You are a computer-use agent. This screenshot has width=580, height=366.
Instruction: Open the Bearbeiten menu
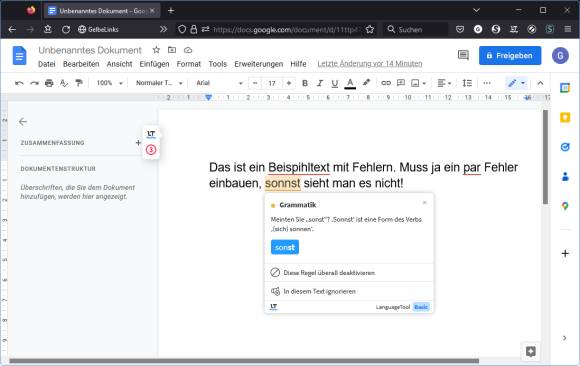(x=81, y=64)
